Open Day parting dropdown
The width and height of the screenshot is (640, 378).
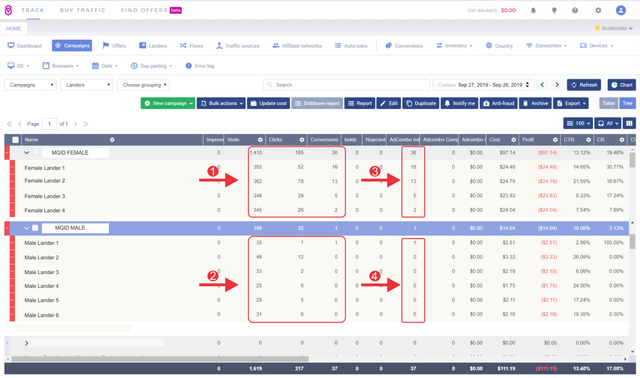tap(151, 66)
